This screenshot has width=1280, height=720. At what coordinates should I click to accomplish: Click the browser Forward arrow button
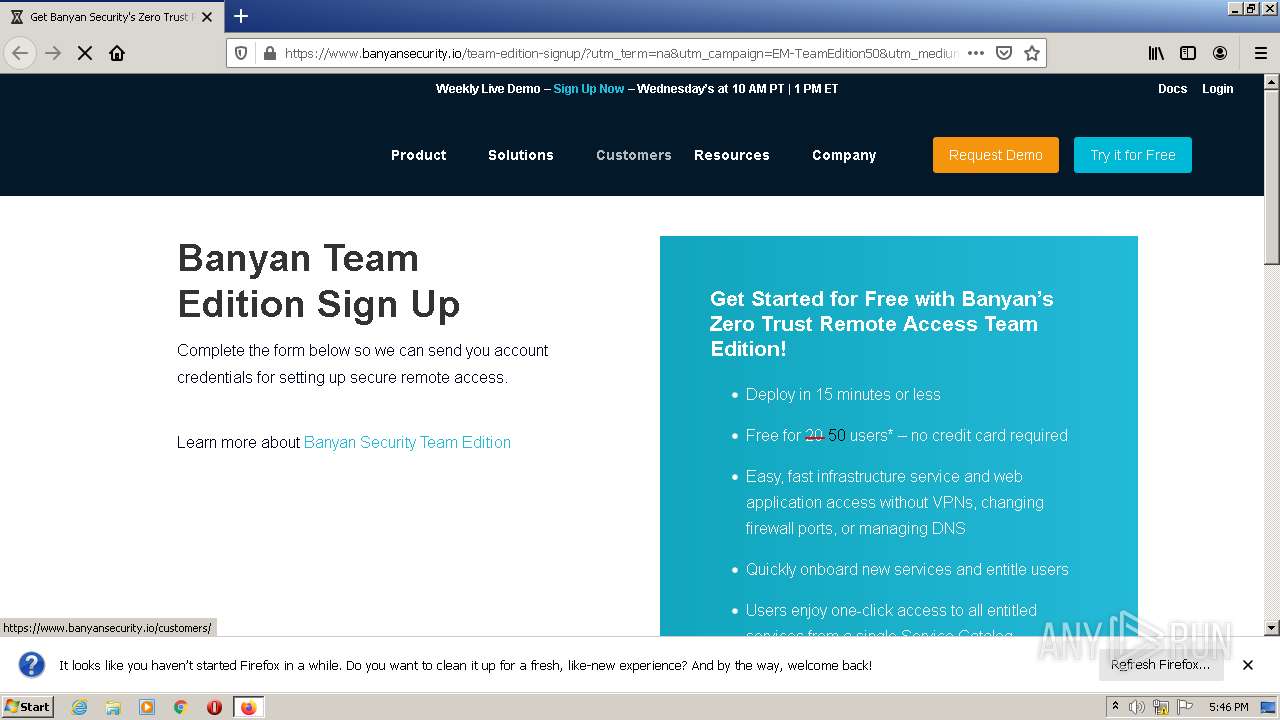click(x=53, y=53)
